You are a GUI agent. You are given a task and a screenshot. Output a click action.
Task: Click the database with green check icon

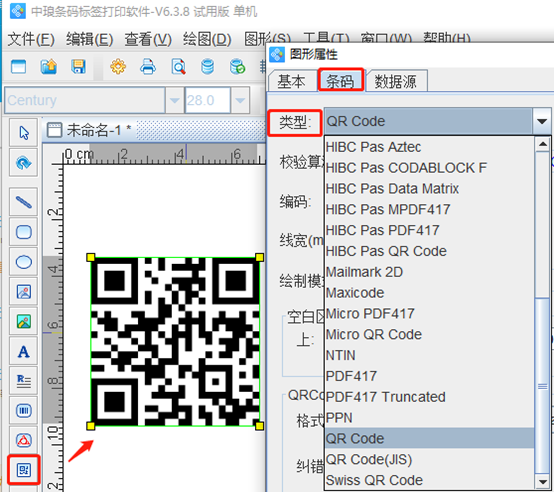237,66
